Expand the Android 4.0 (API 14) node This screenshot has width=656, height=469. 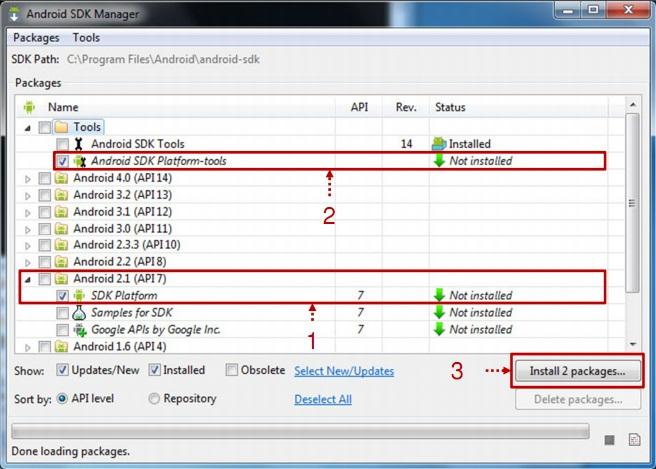28,179
